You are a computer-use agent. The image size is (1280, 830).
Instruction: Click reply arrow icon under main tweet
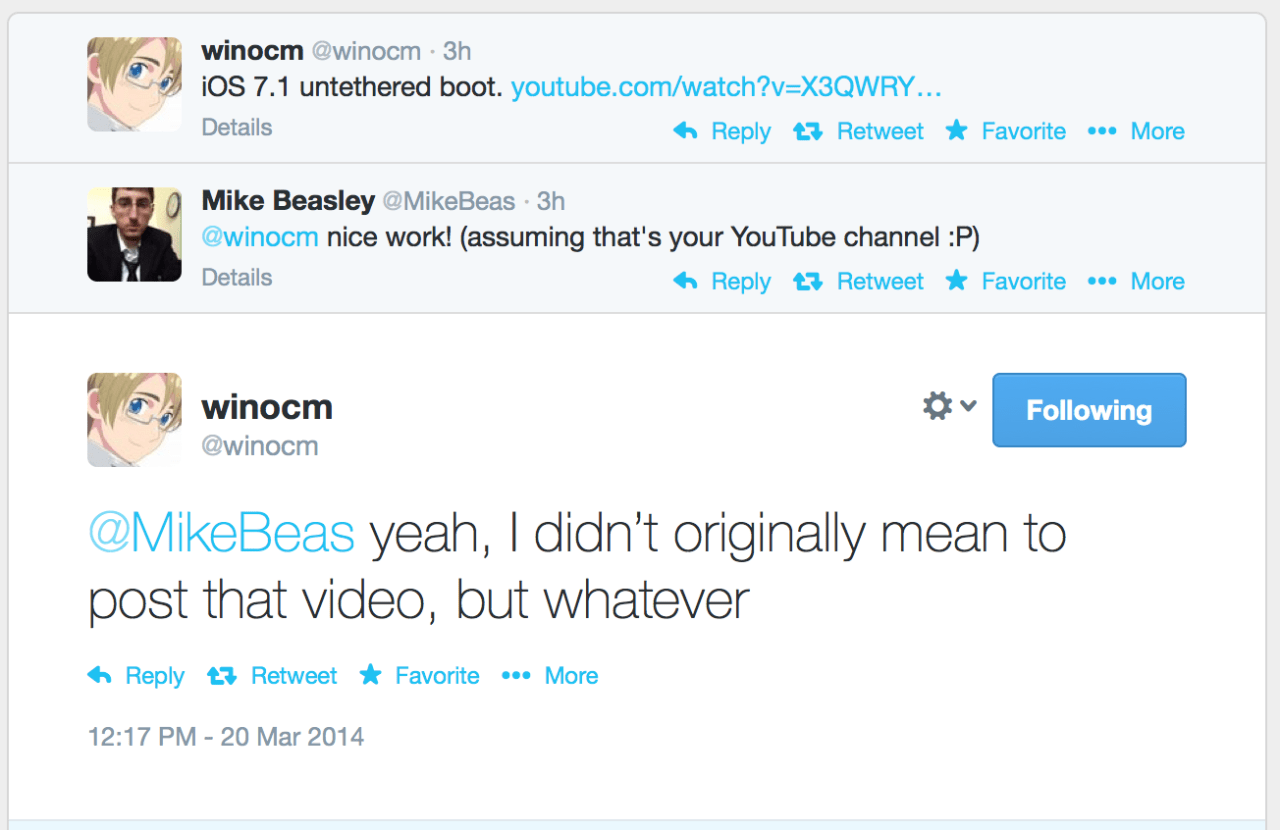100,676
